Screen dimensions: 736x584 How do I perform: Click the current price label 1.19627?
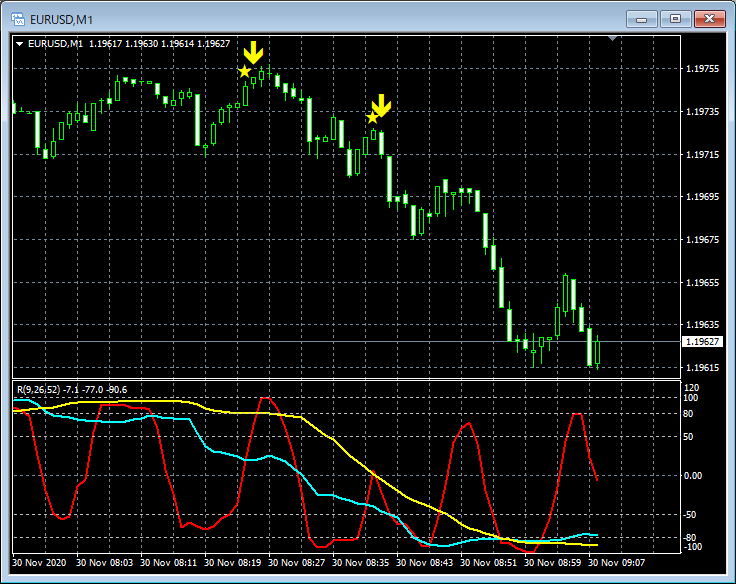click(x=704, y=342)
